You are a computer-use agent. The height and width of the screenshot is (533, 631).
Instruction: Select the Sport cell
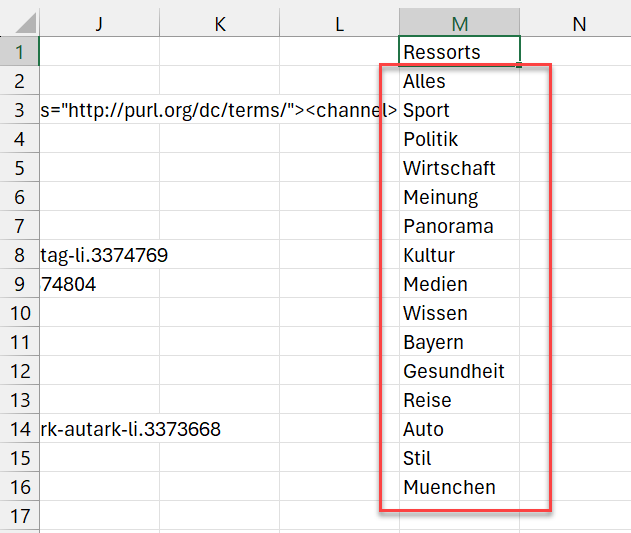click(x=459, y=110)
